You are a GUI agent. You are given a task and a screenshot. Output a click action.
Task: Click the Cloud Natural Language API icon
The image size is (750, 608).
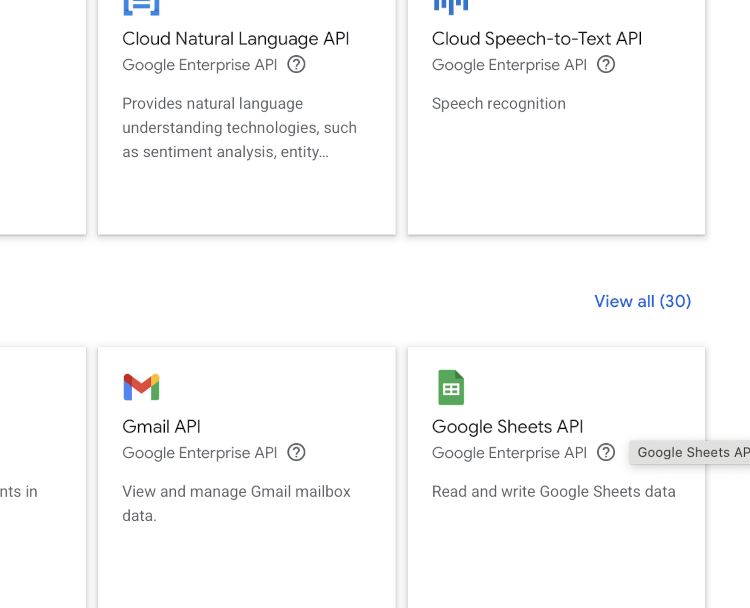coord(141,7)
